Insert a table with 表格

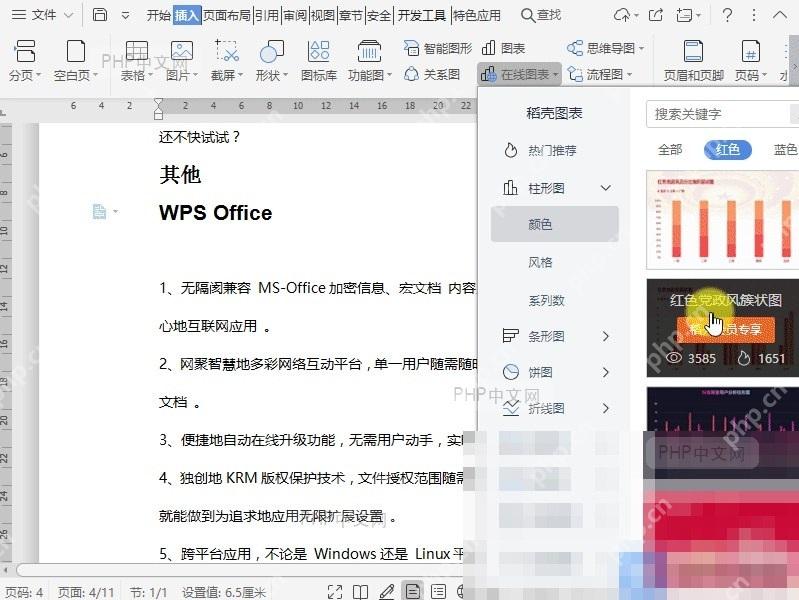click(137, 61)
